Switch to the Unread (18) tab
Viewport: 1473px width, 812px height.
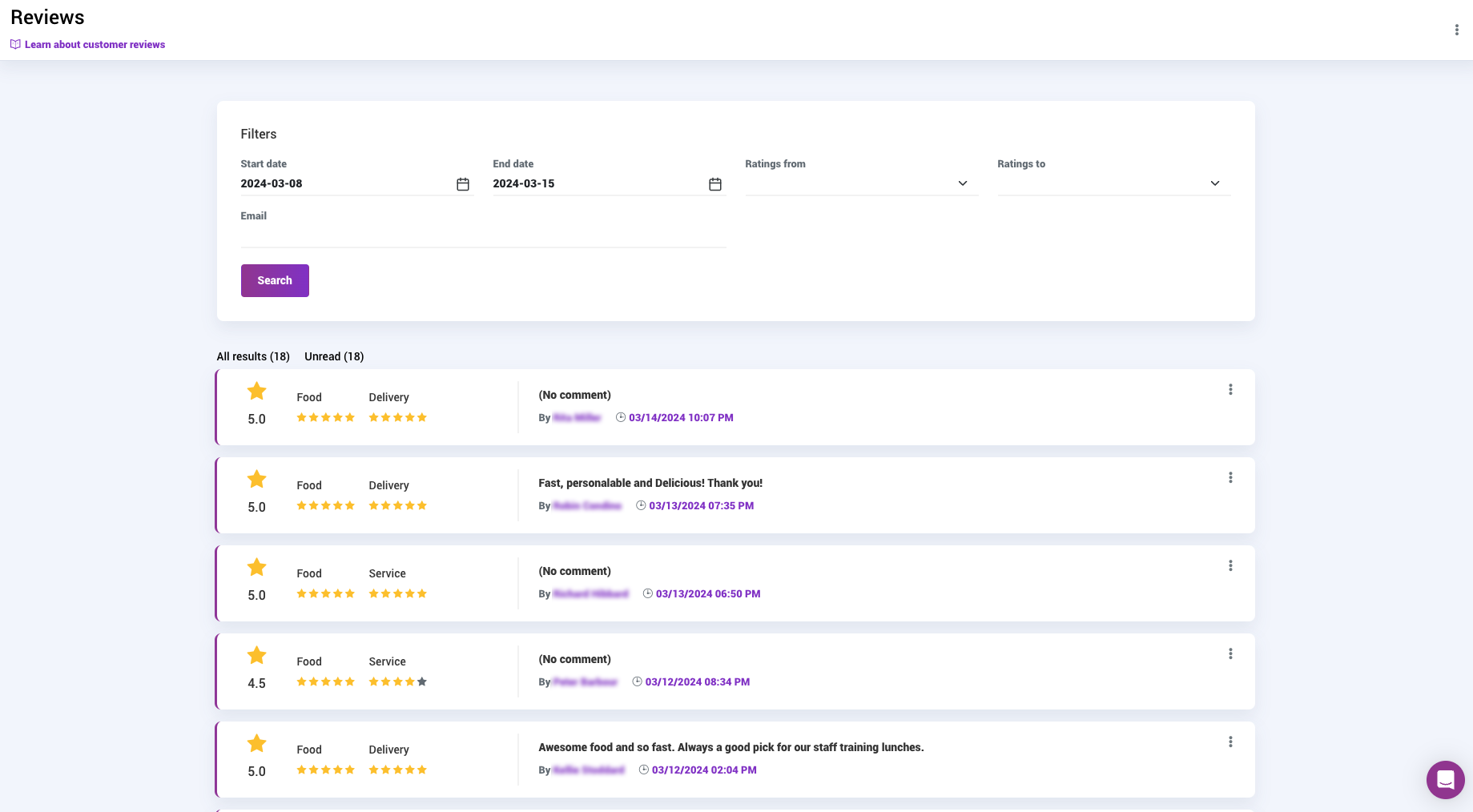click(x=334, y=356)
